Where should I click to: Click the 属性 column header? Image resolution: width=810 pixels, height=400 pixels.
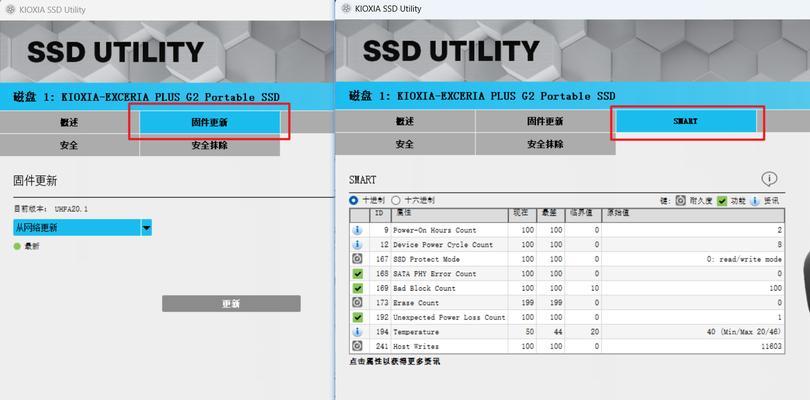tap(449, 213)
